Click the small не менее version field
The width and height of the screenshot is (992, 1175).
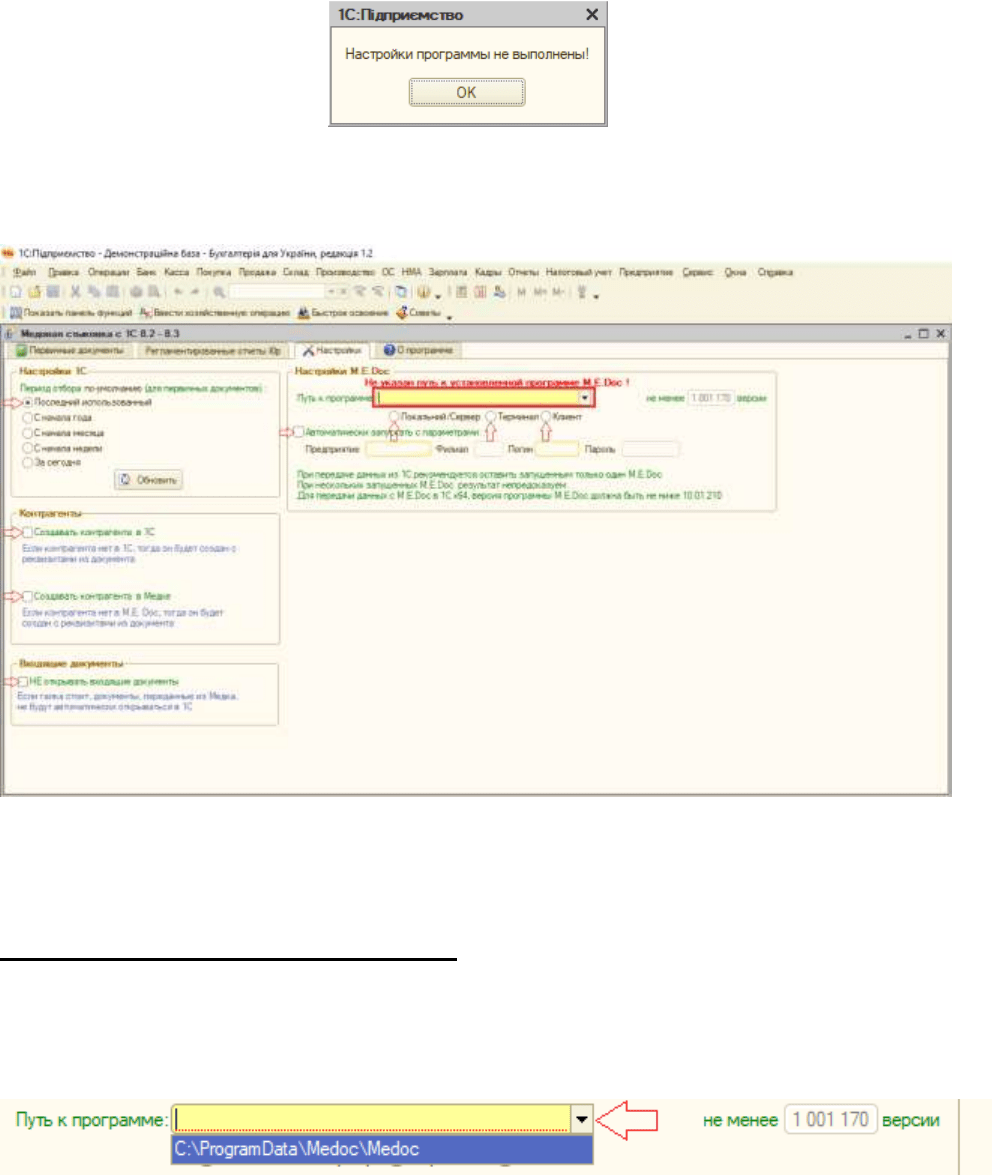click(710, 398)
